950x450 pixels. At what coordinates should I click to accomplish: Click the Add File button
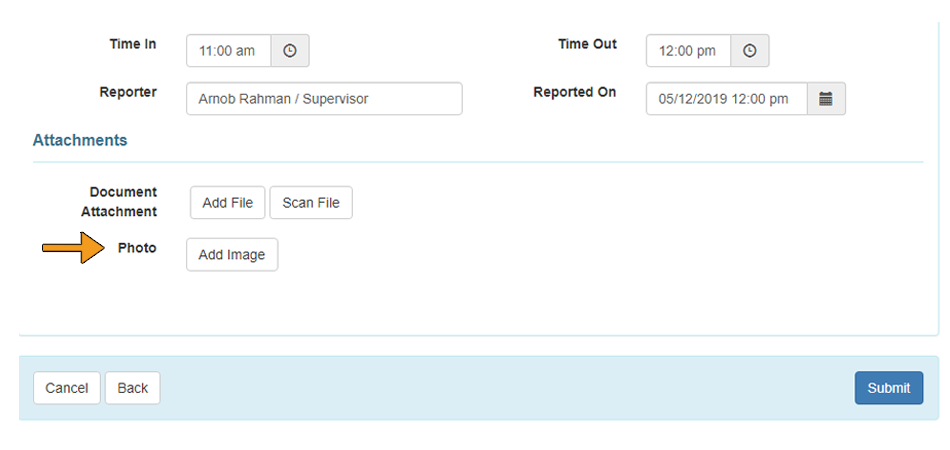click(x=227, y=202)
